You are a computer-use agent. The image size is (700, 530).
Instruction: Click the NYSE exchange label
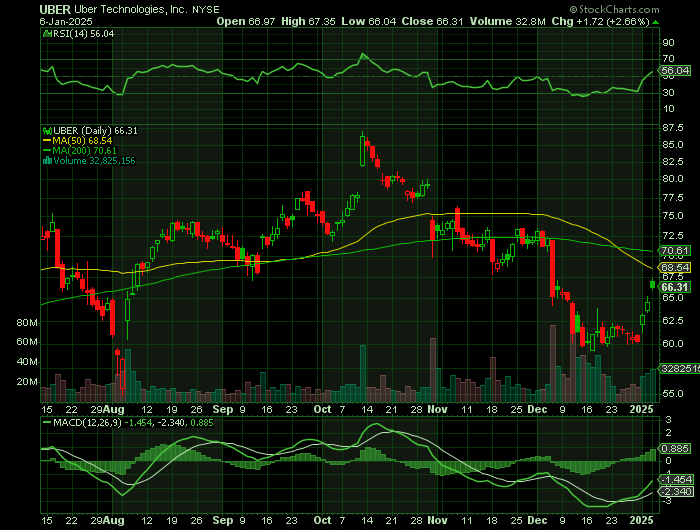coord(206,9)
